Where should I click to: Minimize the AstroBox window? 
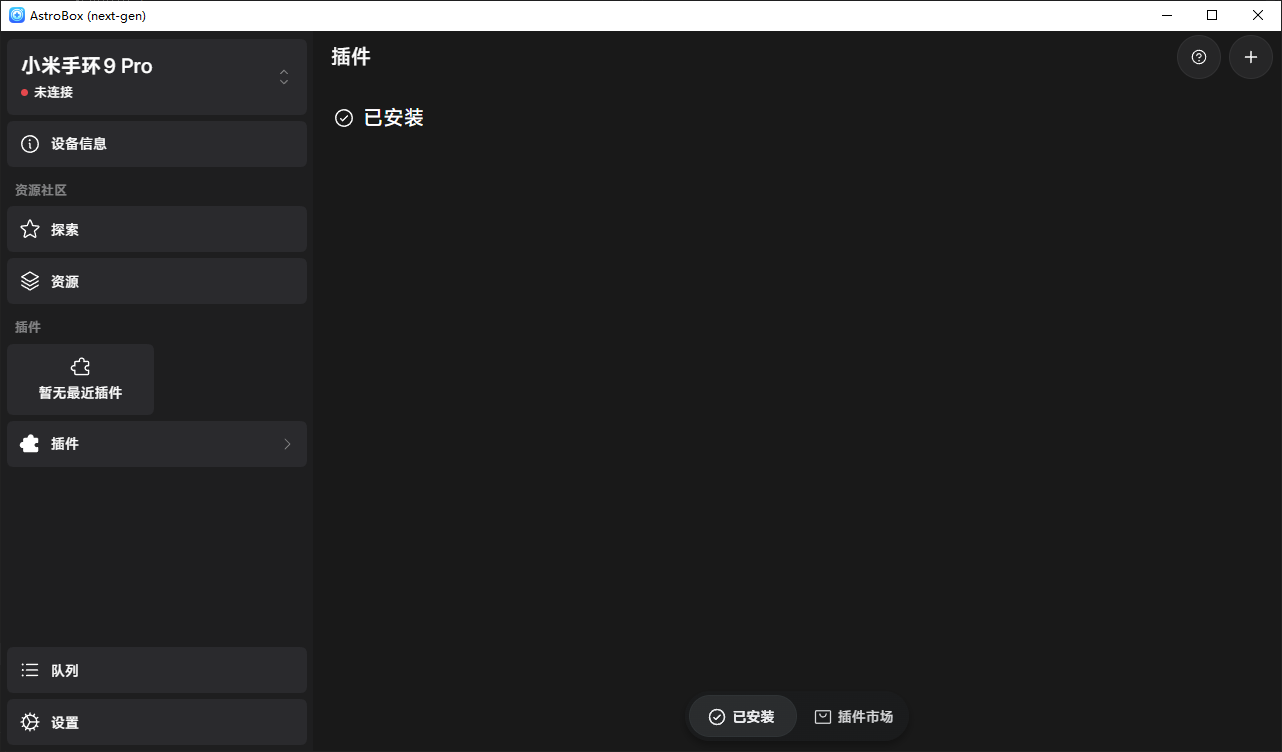[1167, 15]
